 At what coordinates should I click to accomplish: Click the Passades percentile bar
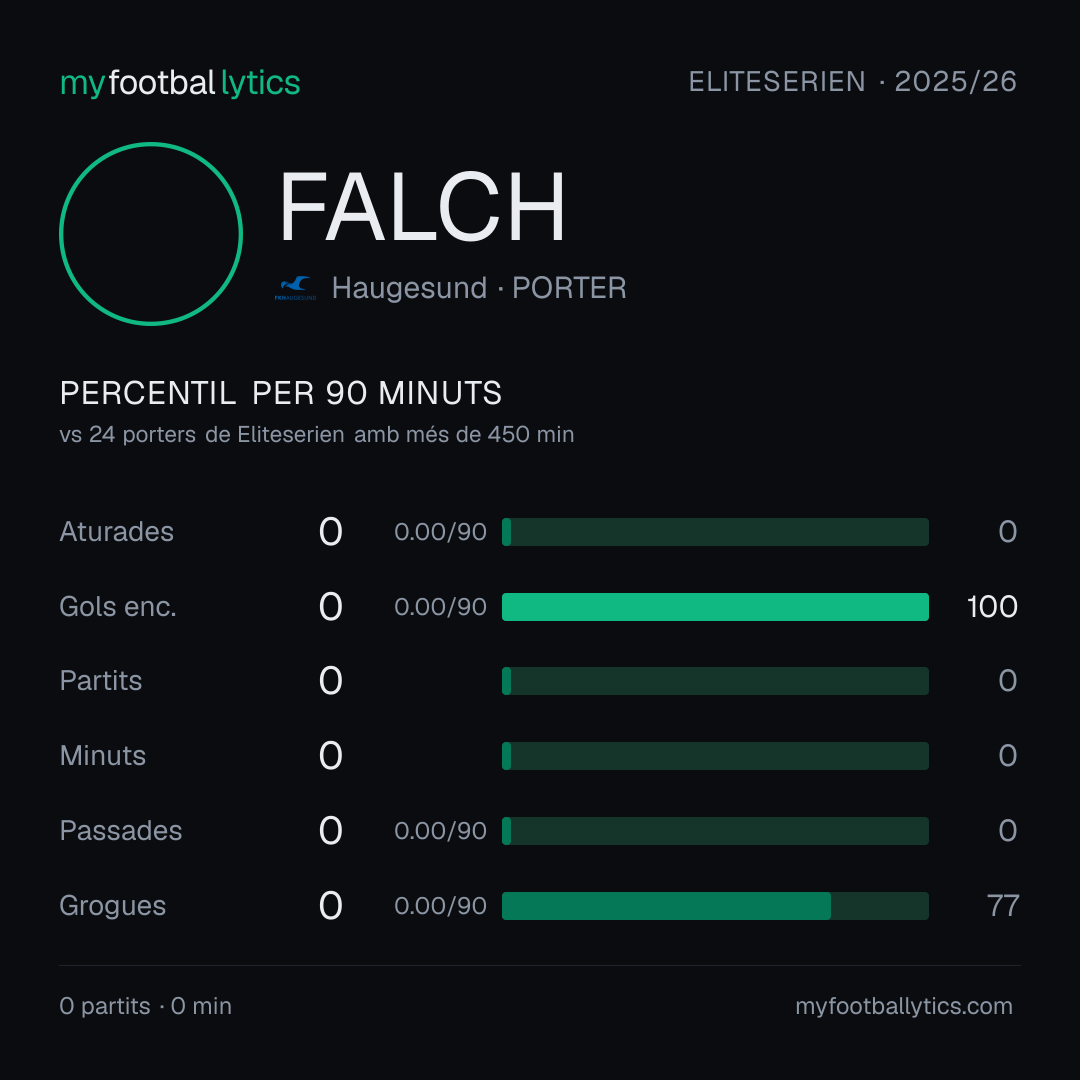coord(715,831)
